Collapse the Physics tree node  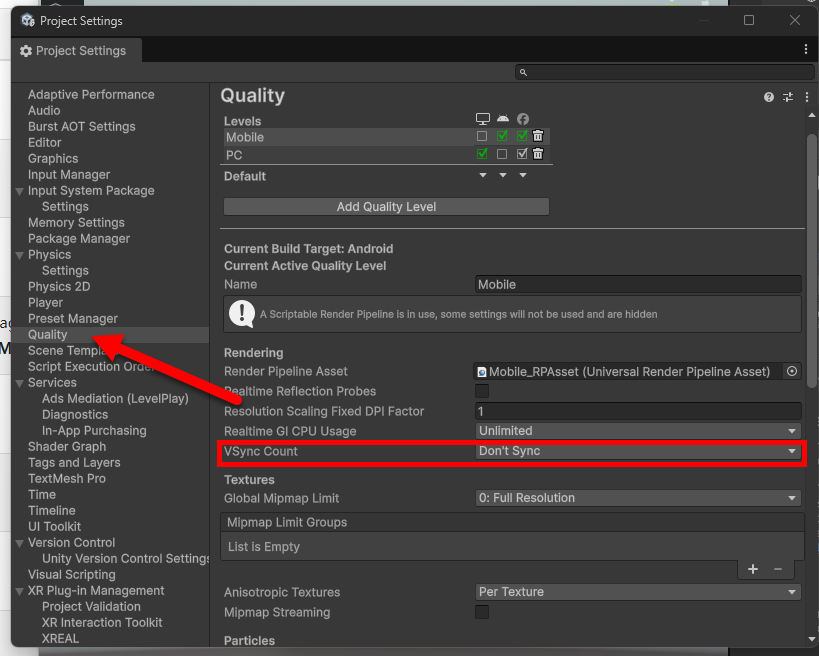(x=20, y=255)
